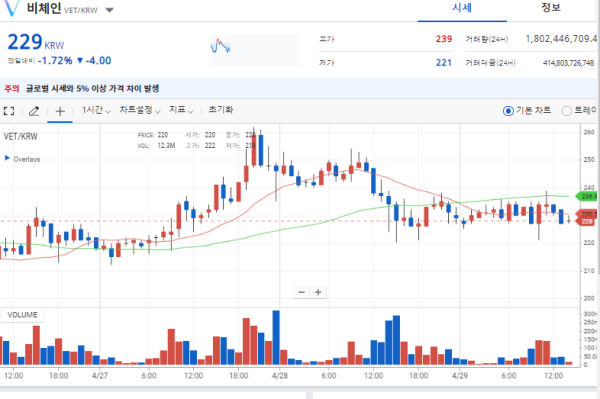Click the VOL 12.3M readout in chart

[x=157, y=146]
